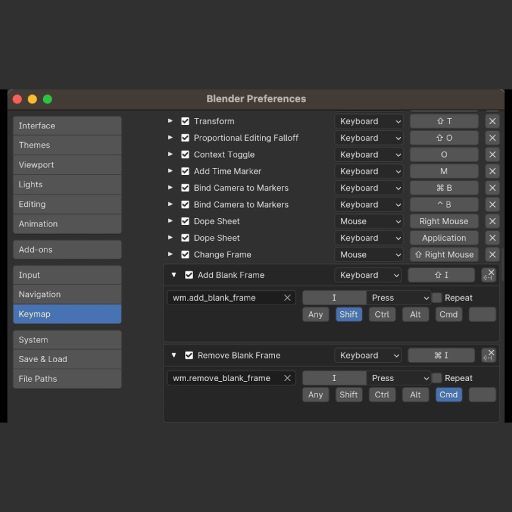The image size is (512, 512).
Task: Remove the Change Frame keymap item
Action: coord(492,255)
